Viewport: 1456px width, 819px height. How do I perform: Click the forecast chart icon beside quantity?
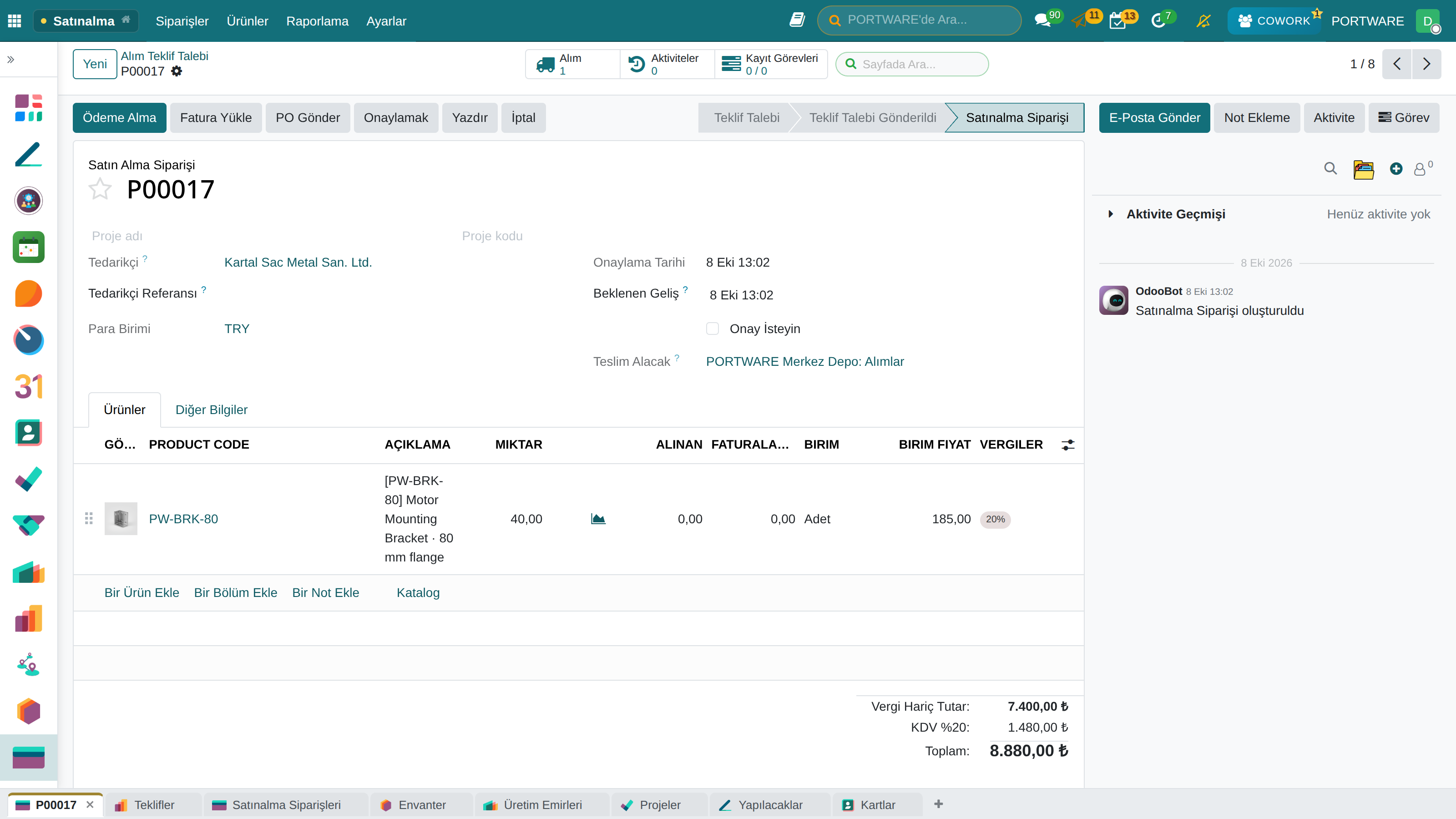pos(598,519)
